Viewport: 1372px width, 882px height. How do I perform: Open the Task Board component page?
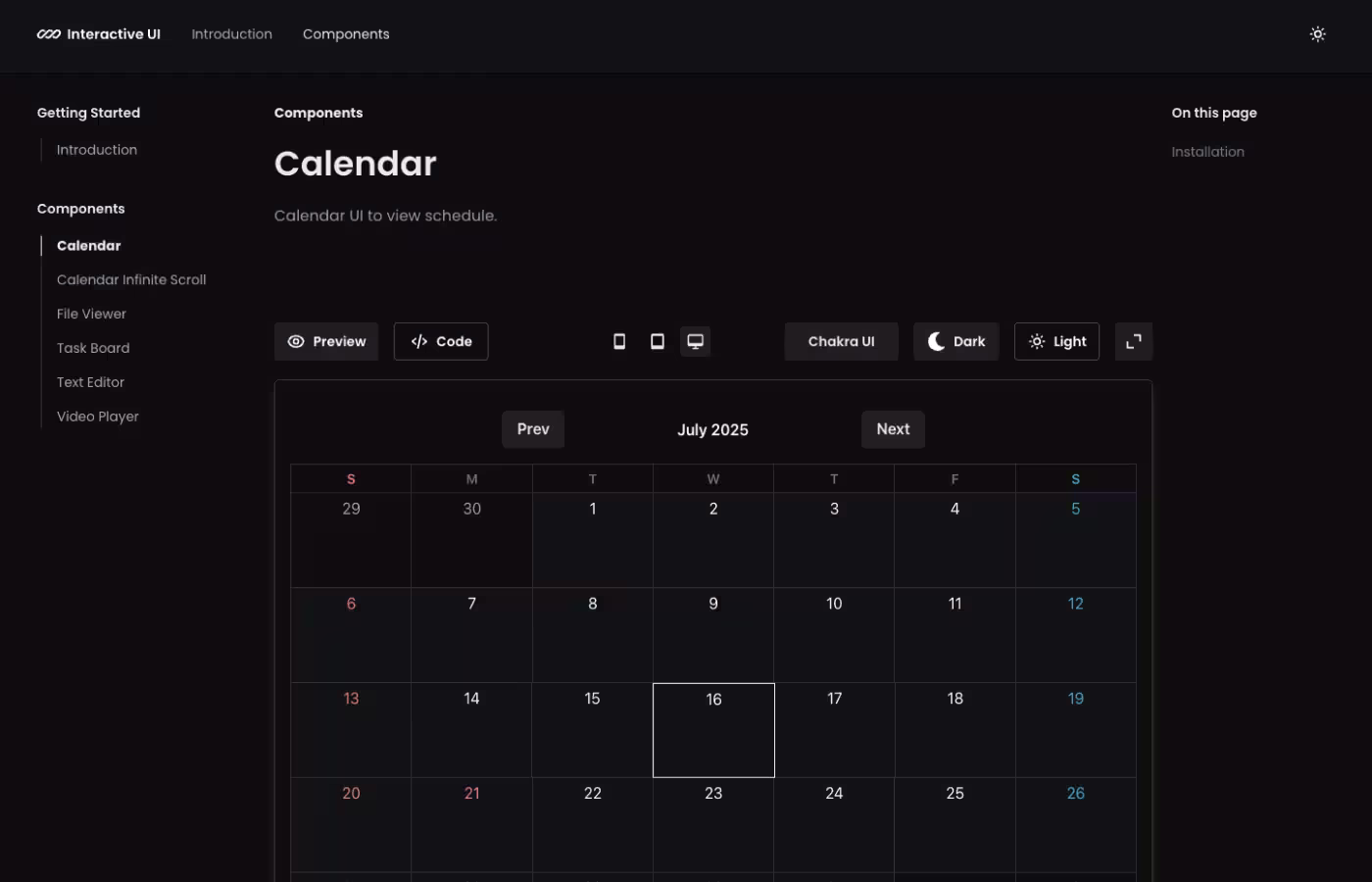(x=93, y=347)
